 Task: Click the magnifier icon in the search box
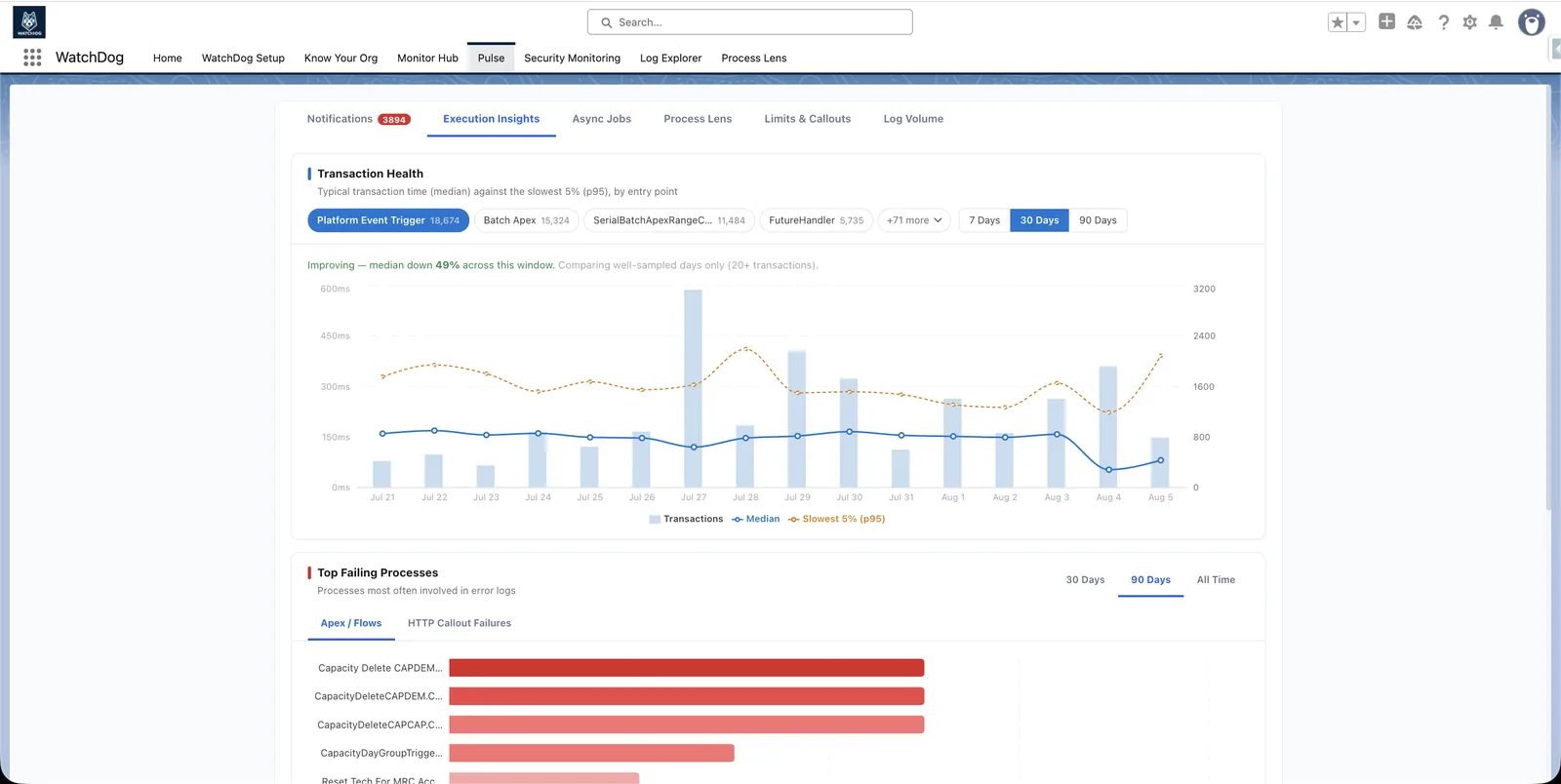(x=607, y=22)
